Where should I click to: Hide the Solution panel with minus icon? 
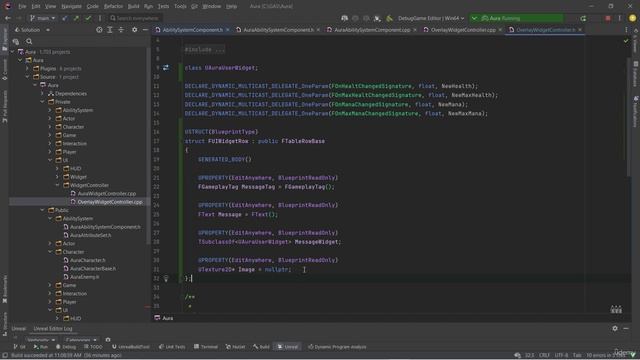145,30
